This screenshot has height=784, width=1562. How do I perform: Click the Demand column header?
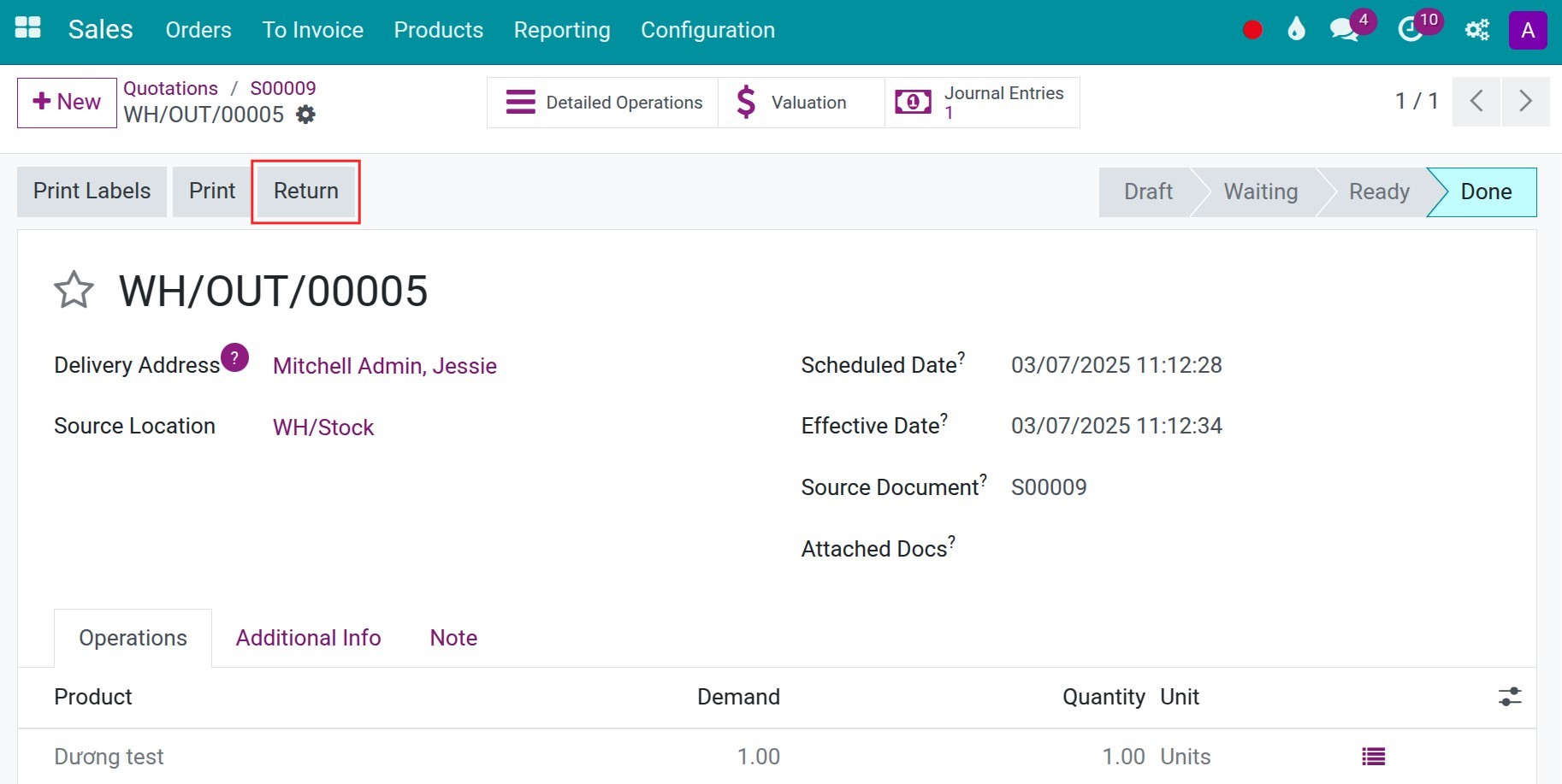point(738,697)
